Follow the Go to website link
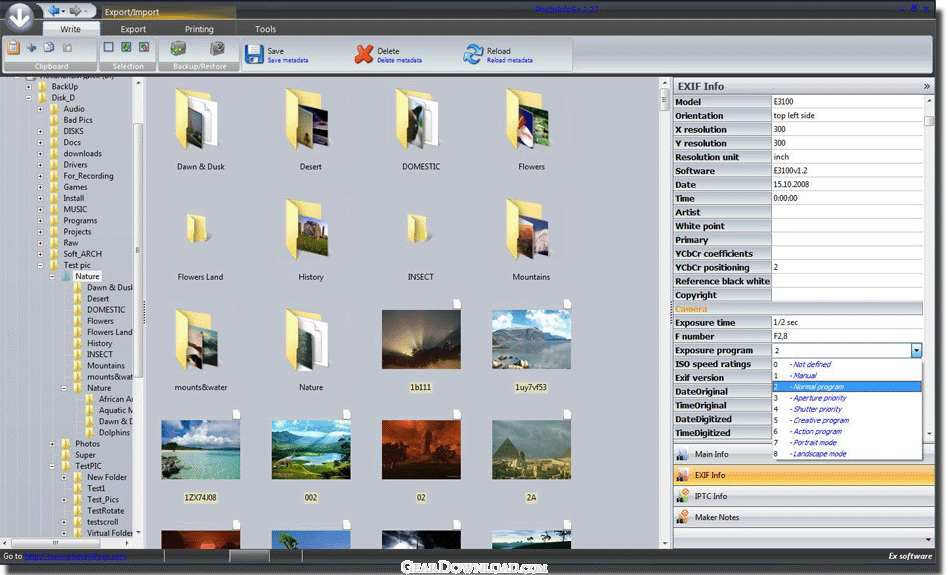The height and width of the screenshot is (575, 948). (76, 556)
